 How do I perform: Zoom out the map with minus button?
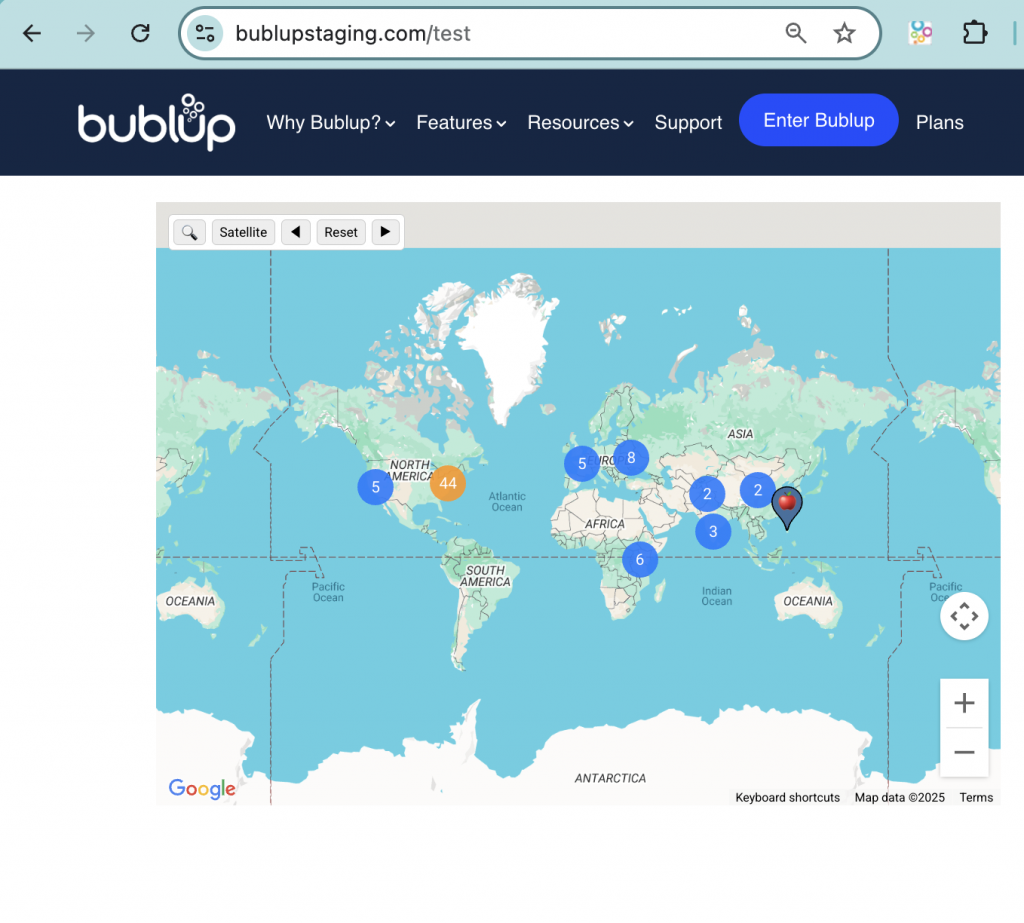coord(964,752)
